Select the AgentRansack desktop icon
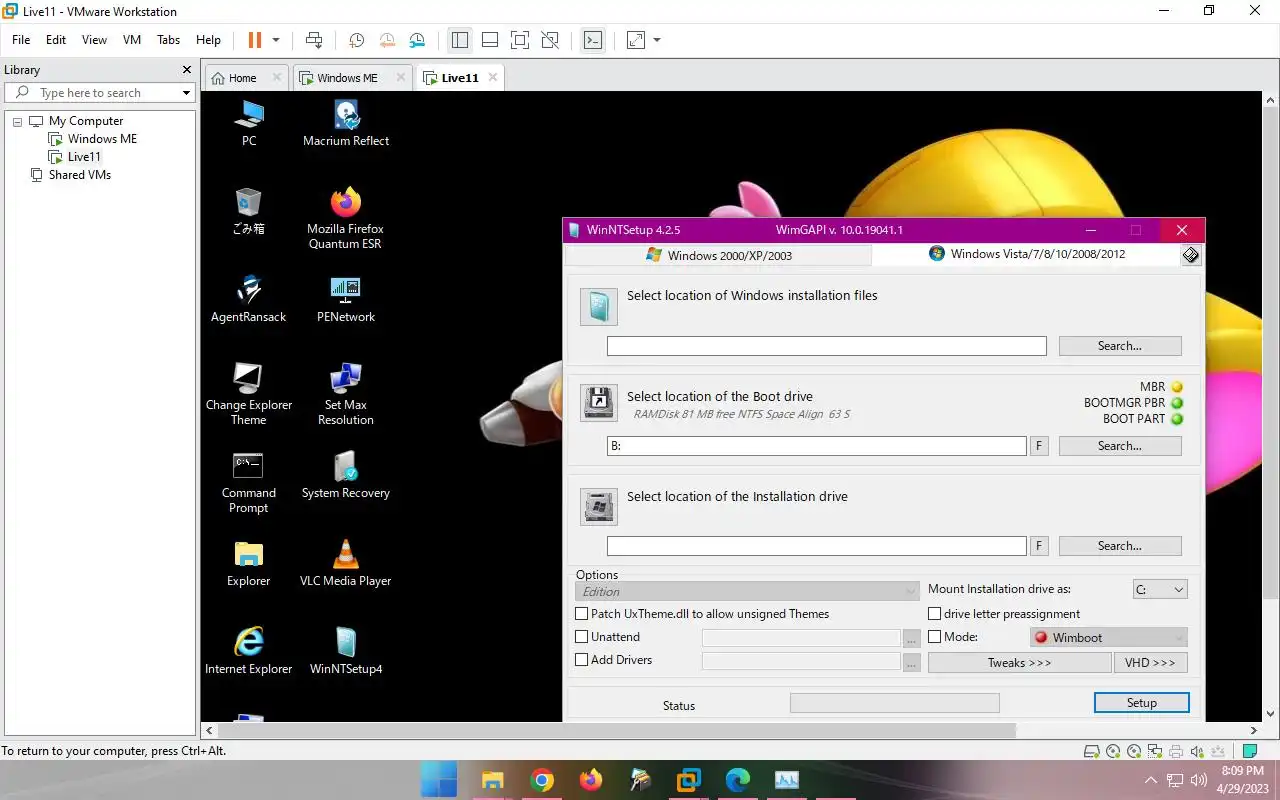Viewport: 1280px width, 800px height. pyautogui.click(x=248, y=299)
